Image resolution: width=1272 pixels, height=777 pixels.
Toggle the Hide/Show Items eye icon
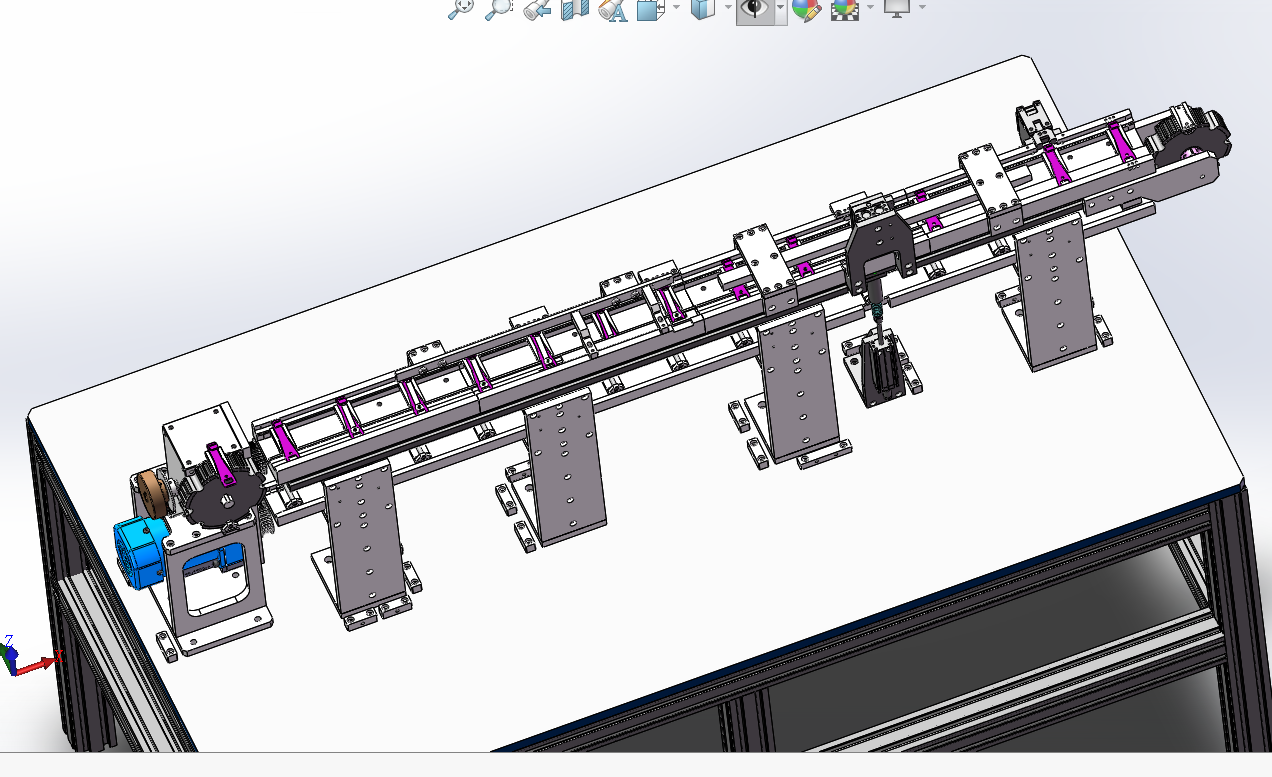755,9
